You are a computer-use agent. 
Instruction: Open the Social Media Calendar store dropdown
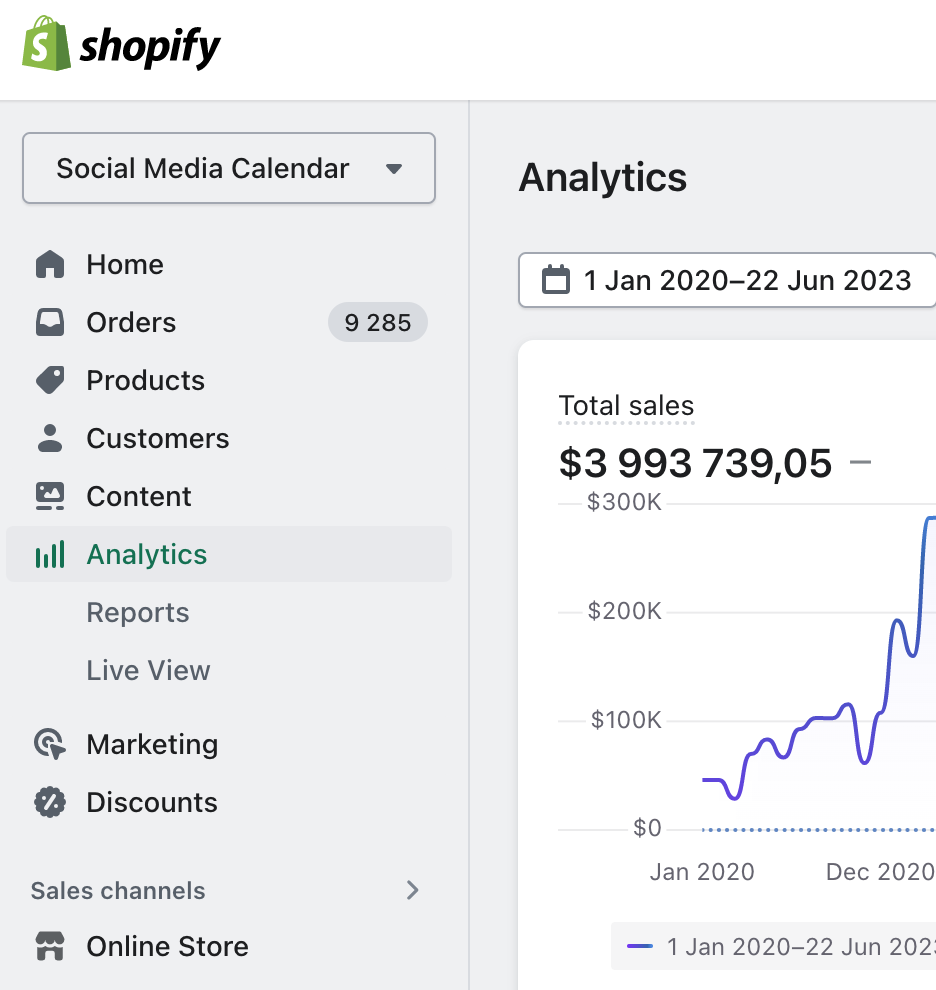coord(229,168)
